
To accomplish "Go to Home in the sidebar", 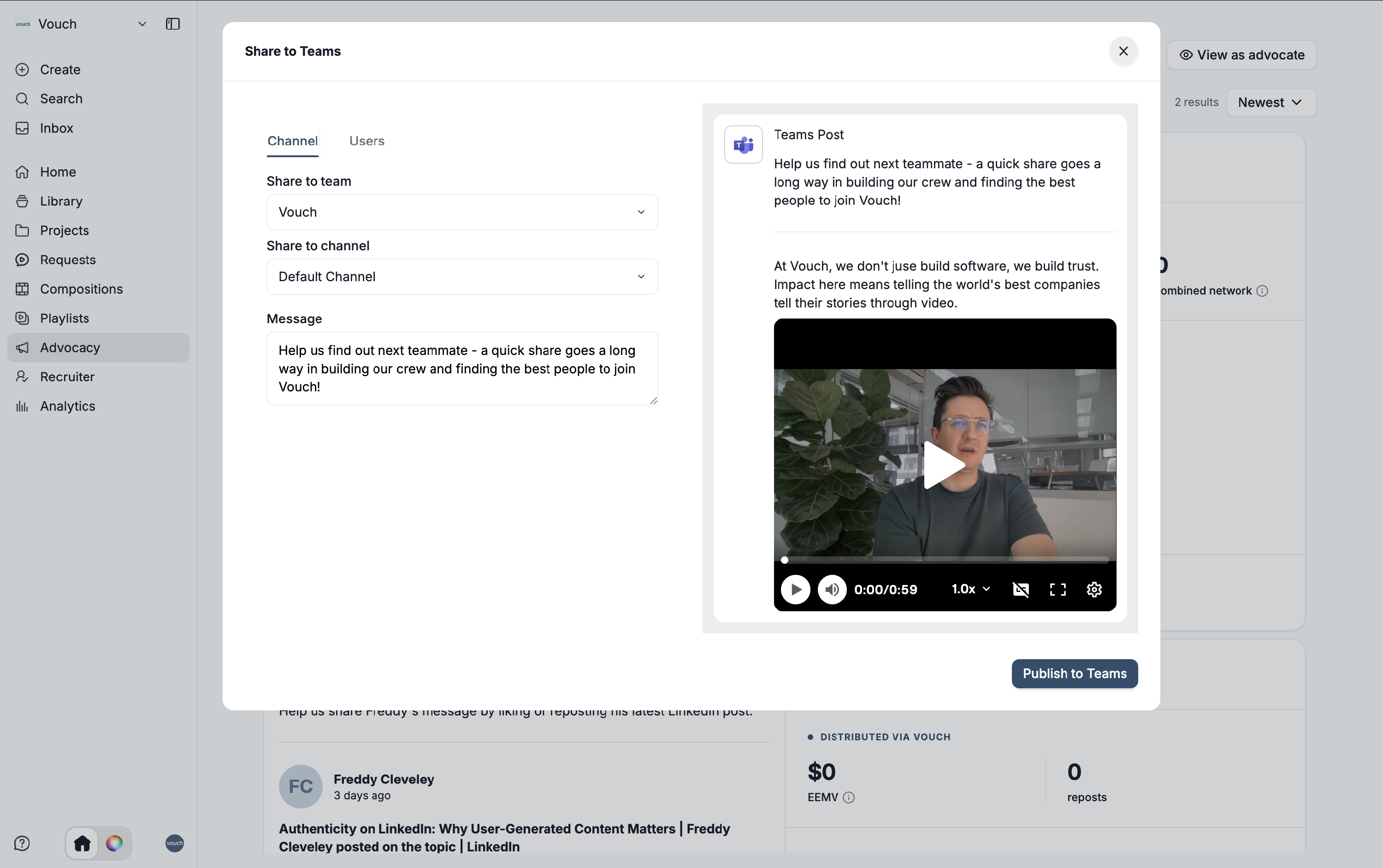I will tap(98, 171).
